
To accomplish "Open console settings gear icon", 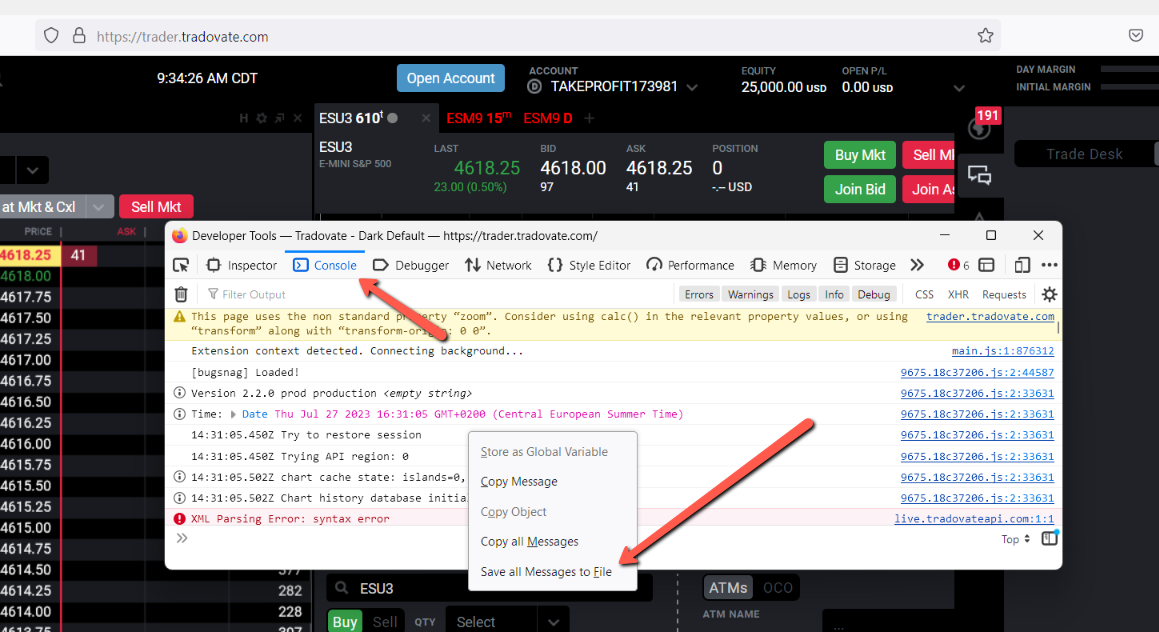I will click(x=1049, y=294).
